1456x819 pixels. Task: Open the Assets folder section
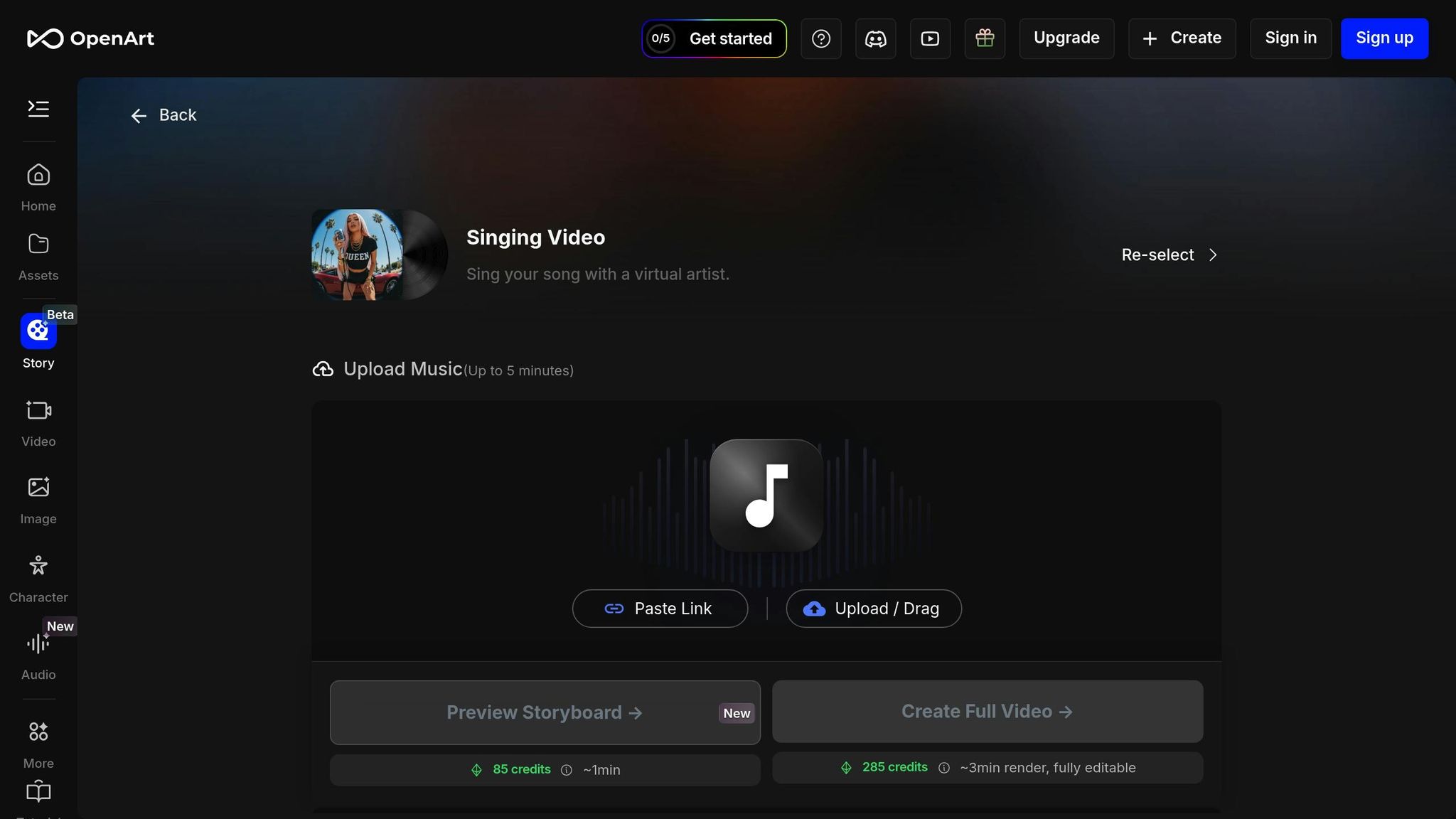click(x=38, y=256)
